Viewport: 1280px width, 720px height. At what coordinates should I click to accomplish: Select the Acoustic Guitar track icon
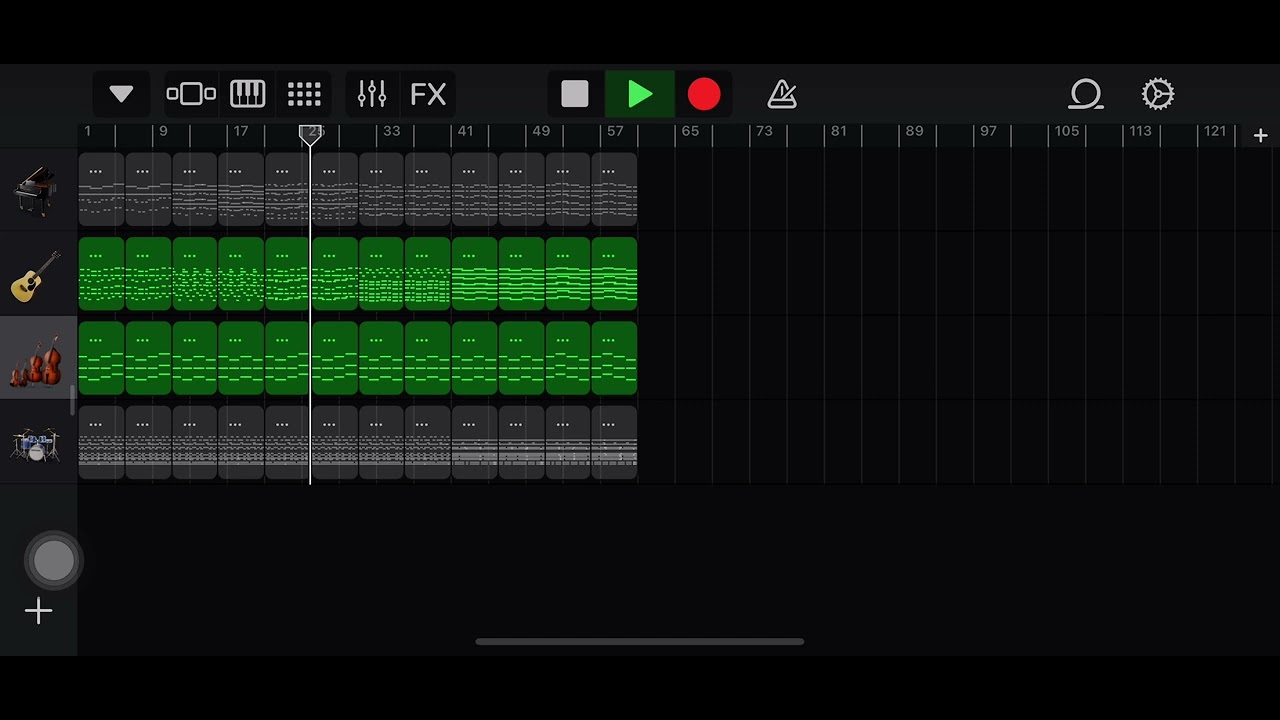tap(38, 275)
